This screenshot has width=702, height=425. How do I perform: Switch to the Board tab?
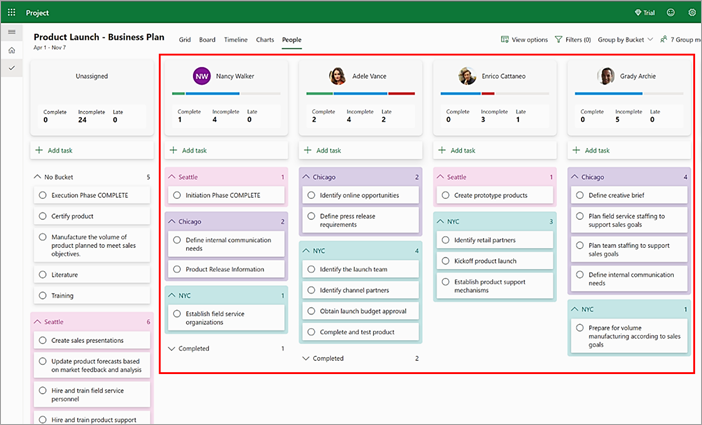point(207,40)
